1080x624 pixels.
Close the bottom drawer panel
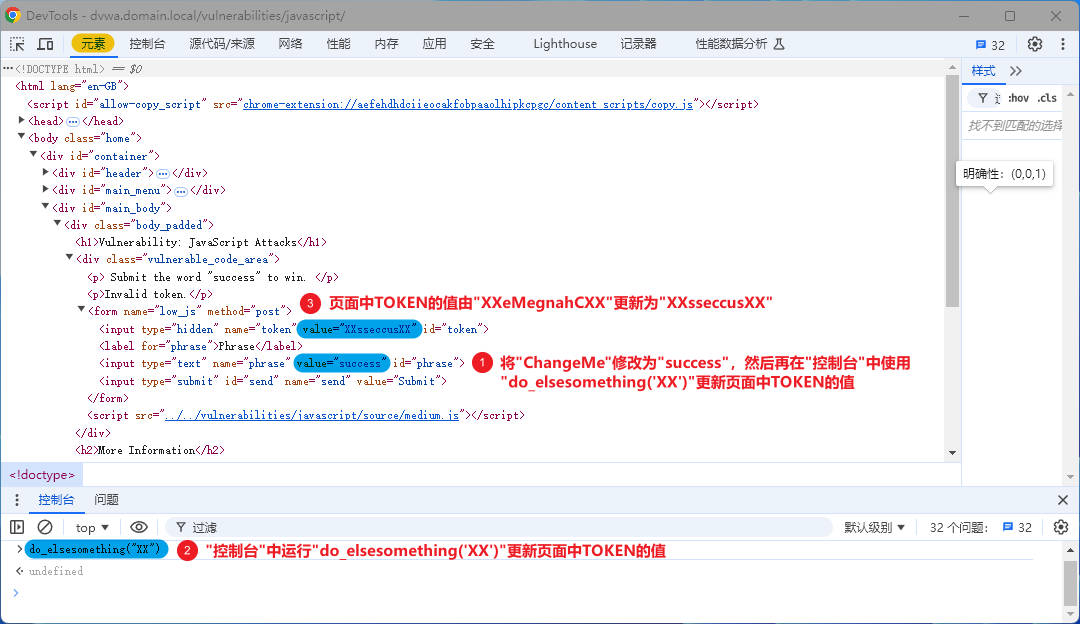(x=1063, y=500)
